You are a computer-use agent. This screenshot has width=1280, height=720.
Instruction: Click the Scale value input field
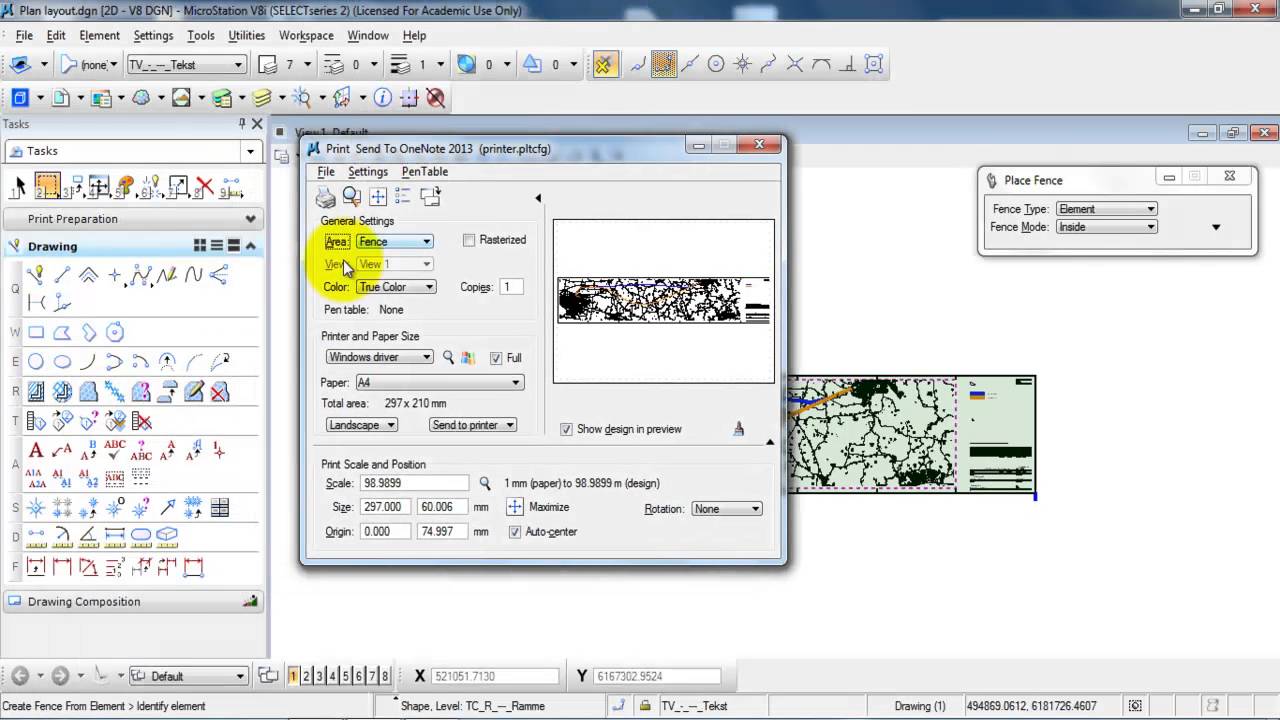pyautogui.click(x=414, y=483)
